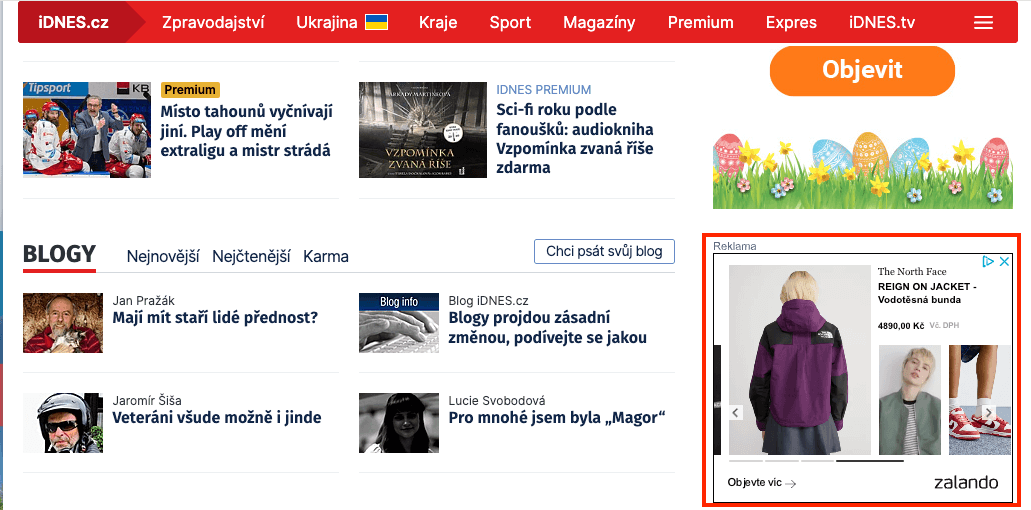This screenshot has width=1031, height=510.
Task: Click Vzpomínka zvaná říše book cover
Action: tap(423, 129)
